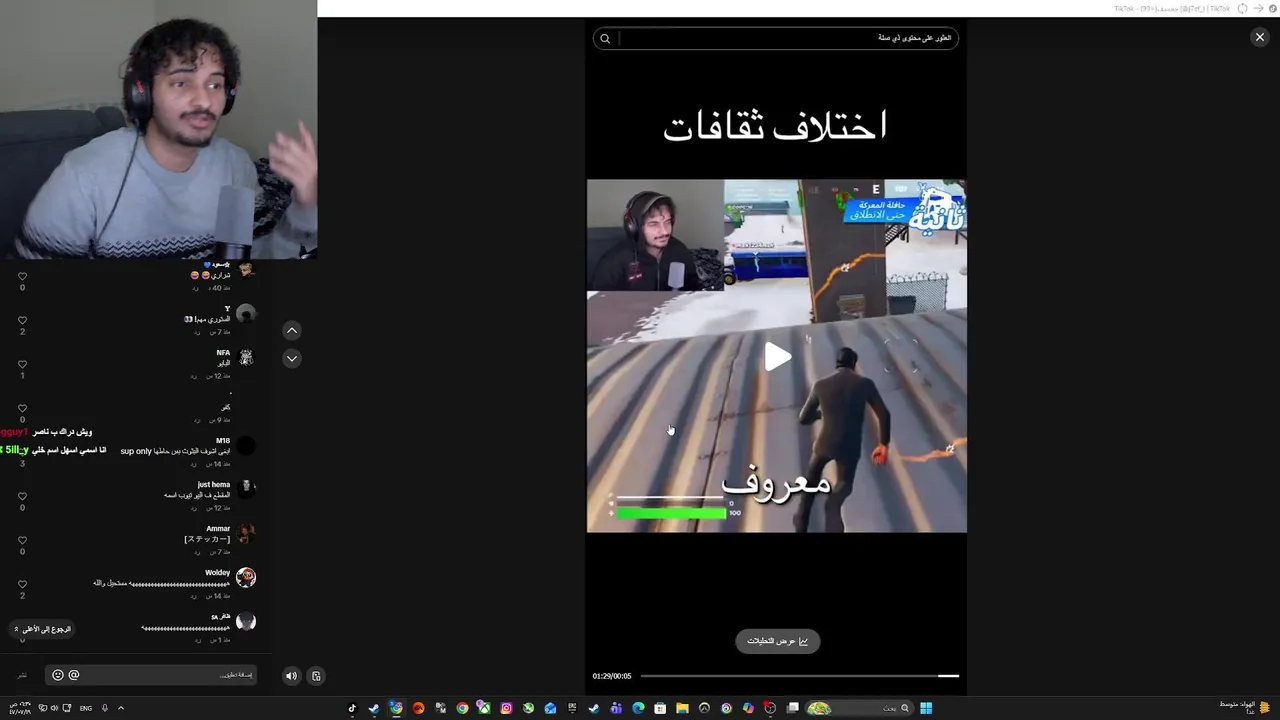Open just hema's profile avatar
Viewport: 1280px width, 720px height.
pos(246,489)
